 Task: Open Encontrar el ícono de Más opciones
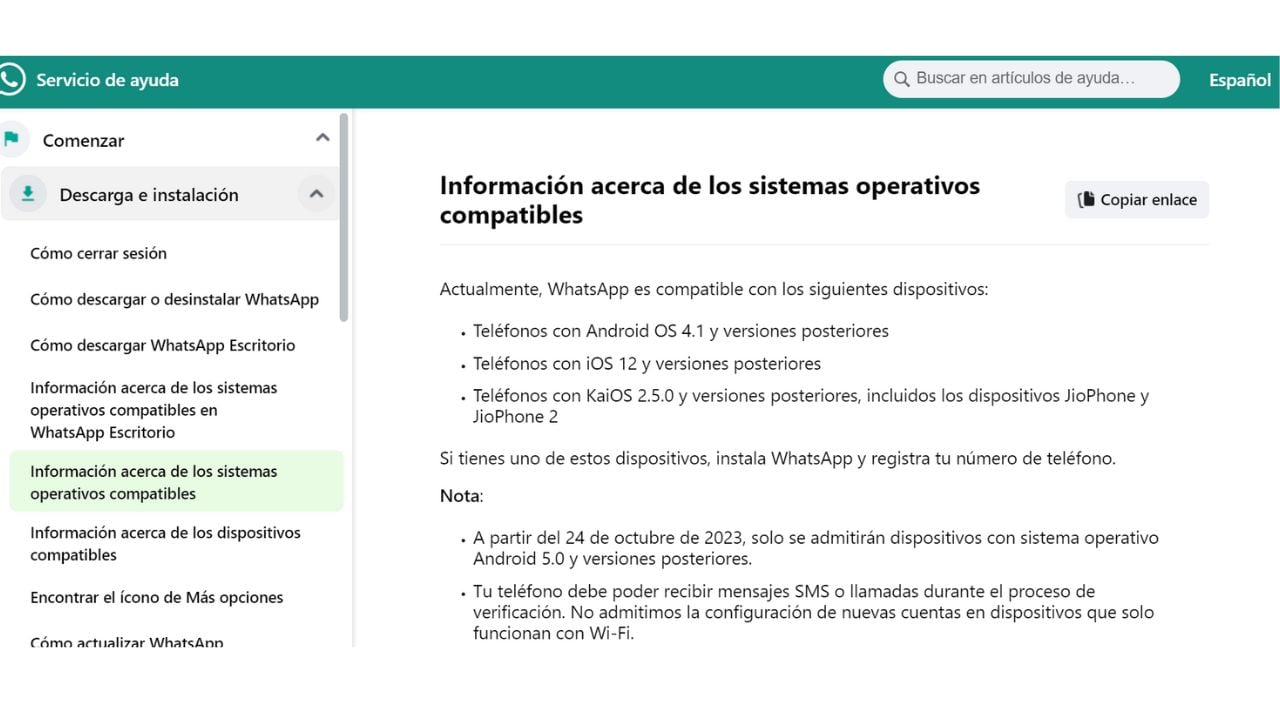click(157, 597)
